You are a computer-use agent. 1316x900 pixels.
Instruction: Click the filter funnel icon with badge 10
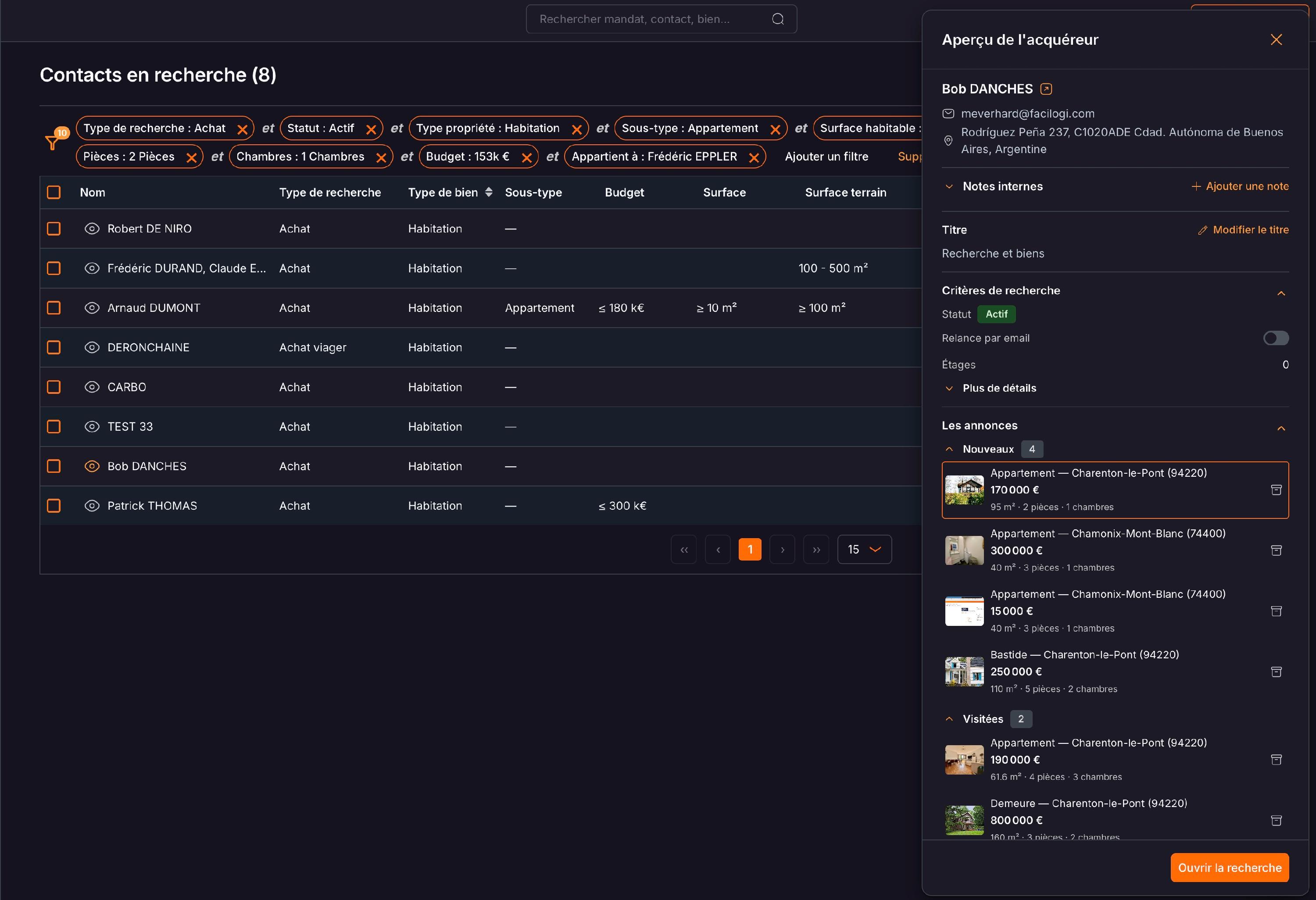(x=53, y=142)
